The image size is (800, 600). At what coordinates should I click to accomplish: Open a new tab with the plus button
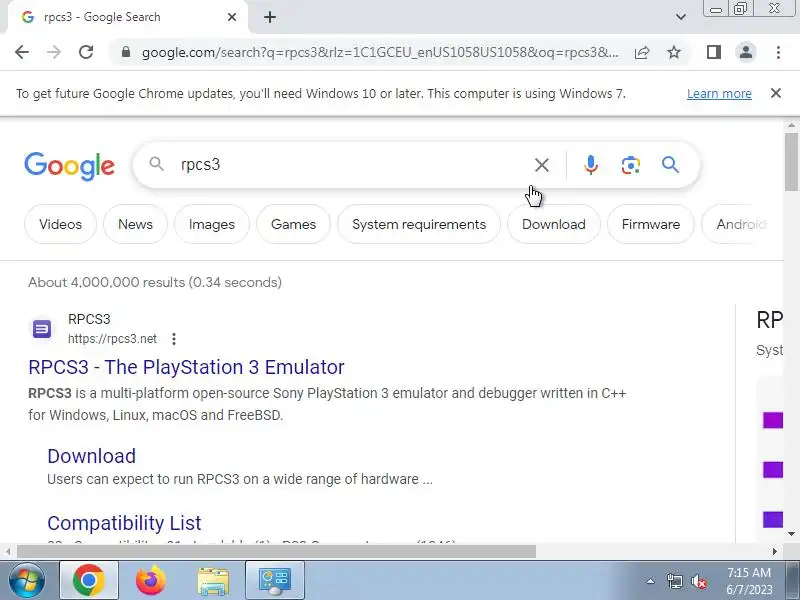(x=270, y=17)
